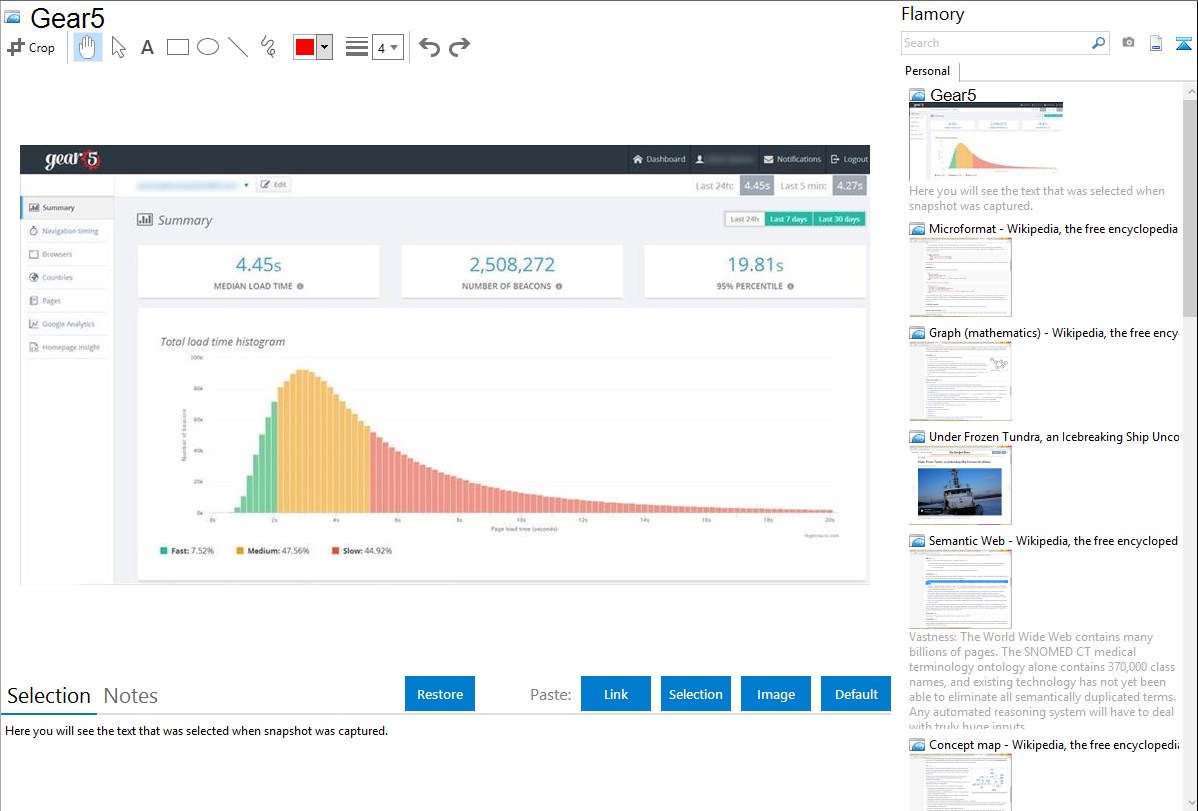Select the freehand scribble tool
The width and height of the screenshot is (1198, 811).
click(x=268, y=47)
